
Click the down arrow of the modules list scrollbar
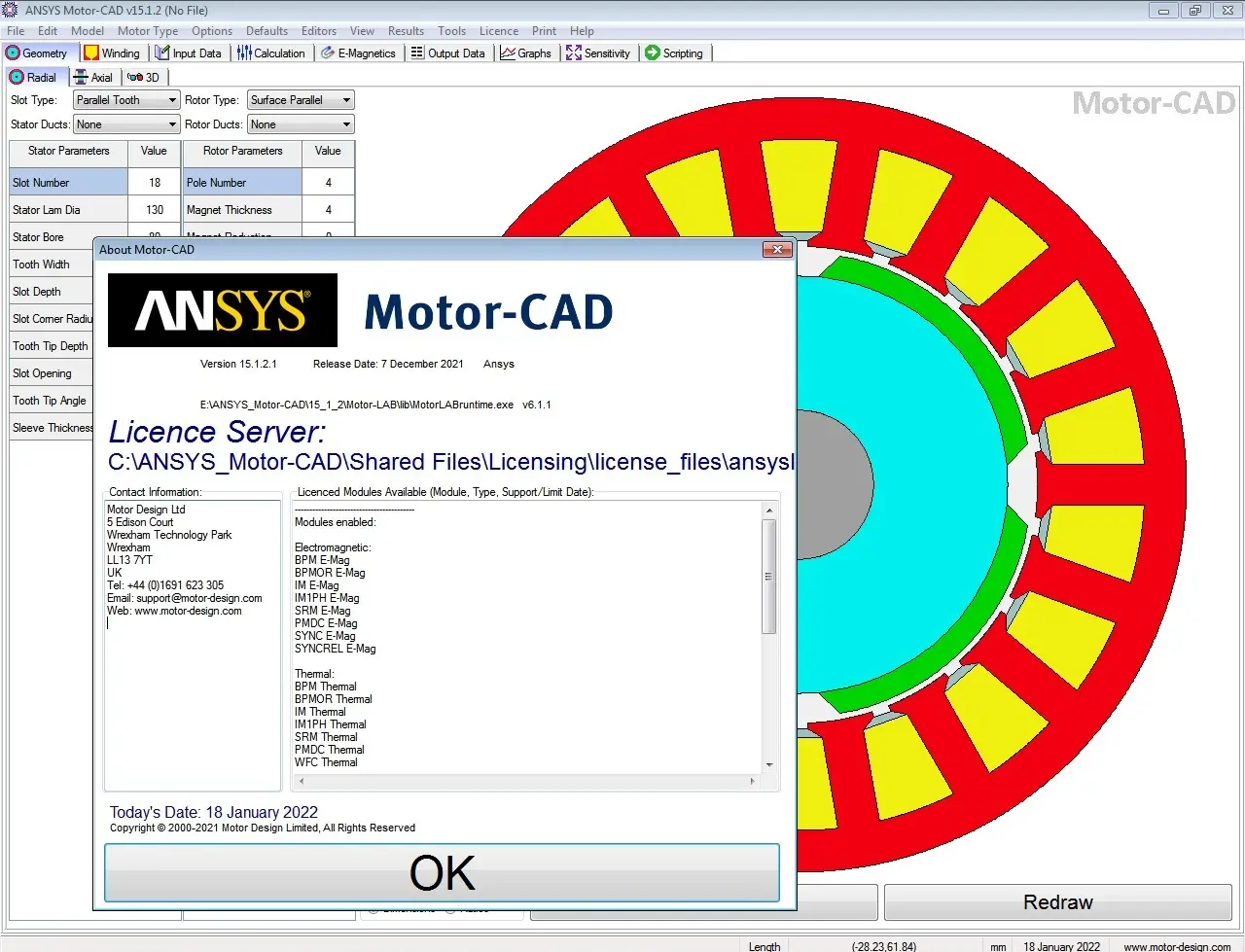[x=768, y=765]
